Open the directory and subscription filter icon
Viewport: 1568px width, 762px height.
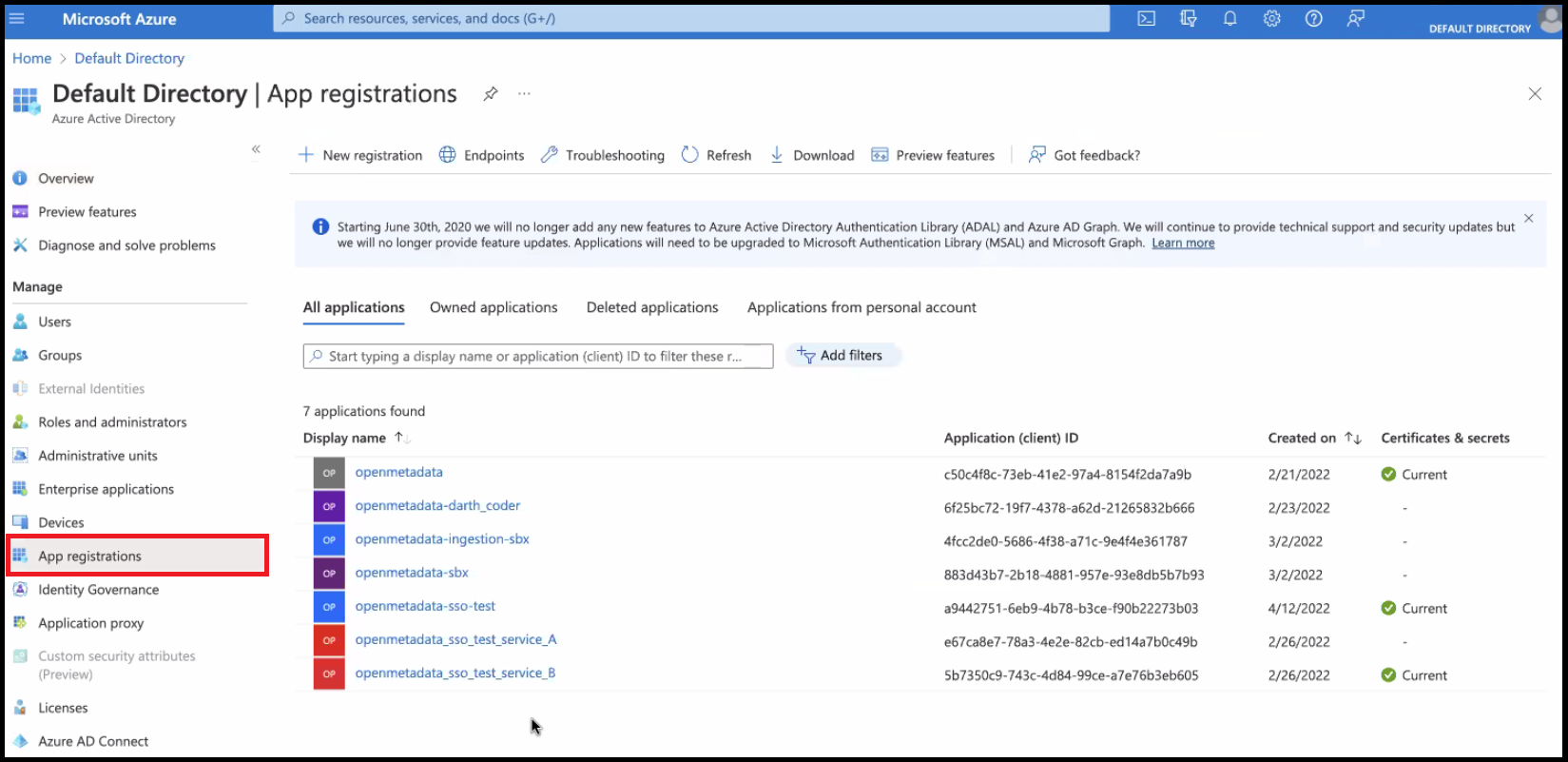pyautogui.click(x=1188, y=19)
